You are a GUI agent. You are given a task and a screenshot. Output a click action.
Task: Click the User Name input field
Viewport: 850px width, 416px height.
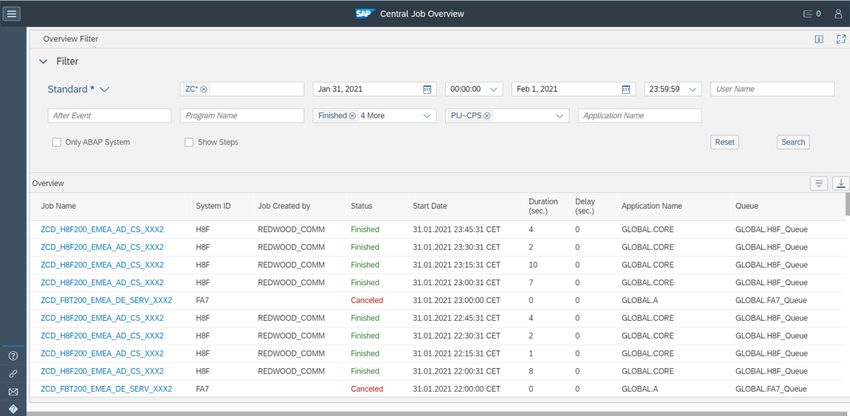(771, 89)
